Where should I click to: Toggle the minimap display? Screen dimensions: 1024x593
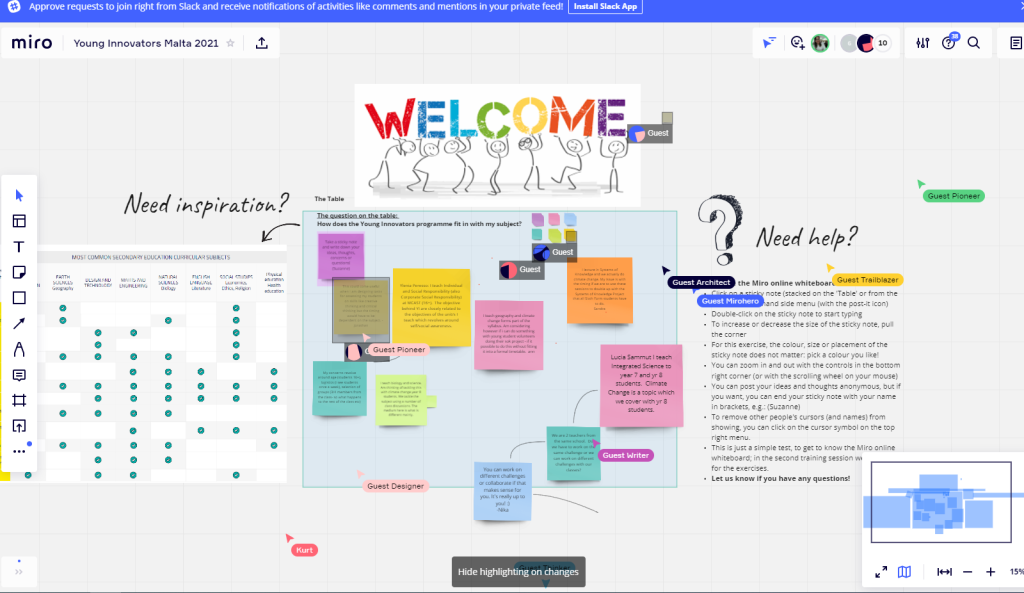click(904, 572)
